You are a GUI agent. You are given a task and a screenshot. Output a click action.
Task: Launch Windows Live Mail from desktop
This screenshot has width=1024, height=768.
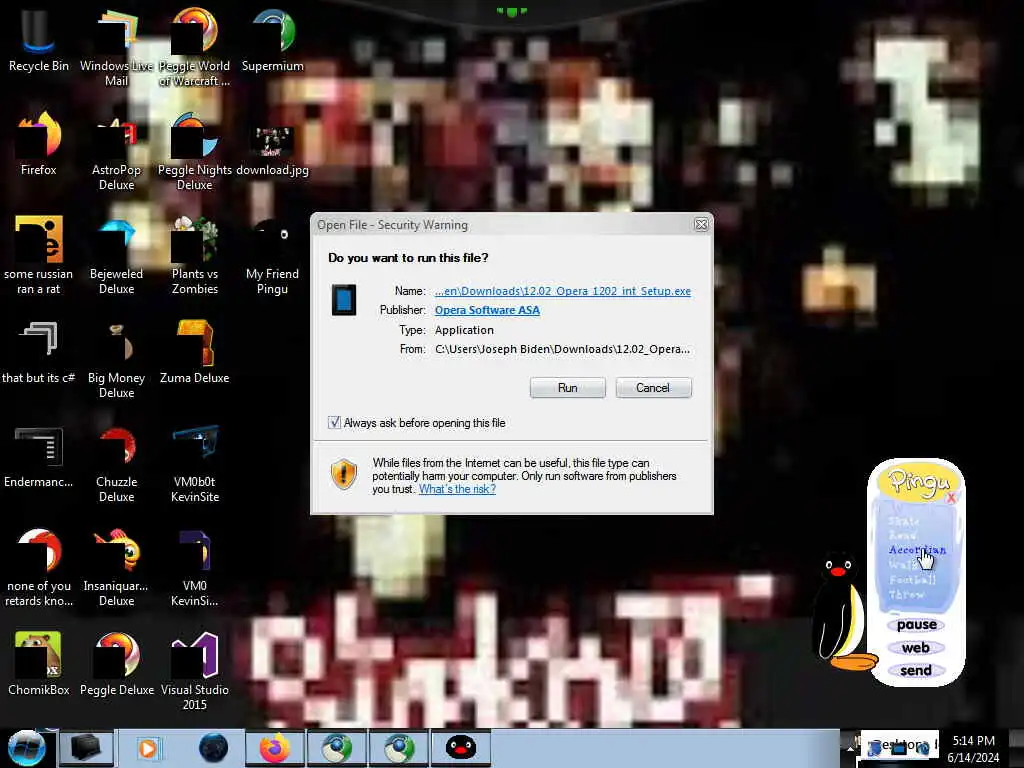point(116,47)
